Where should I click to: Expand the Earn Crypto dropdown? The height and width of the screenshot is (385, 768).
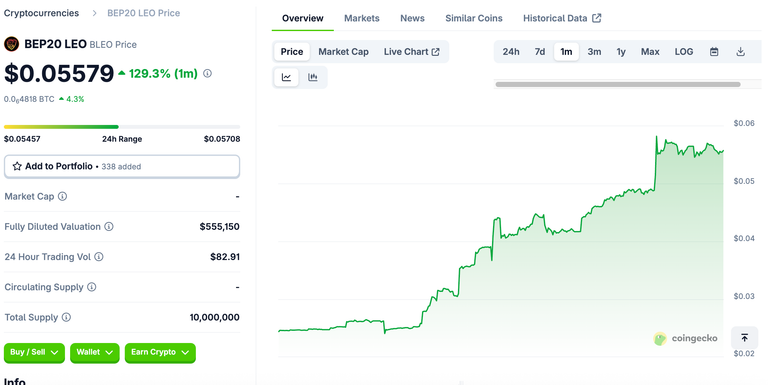pos(160,353)
